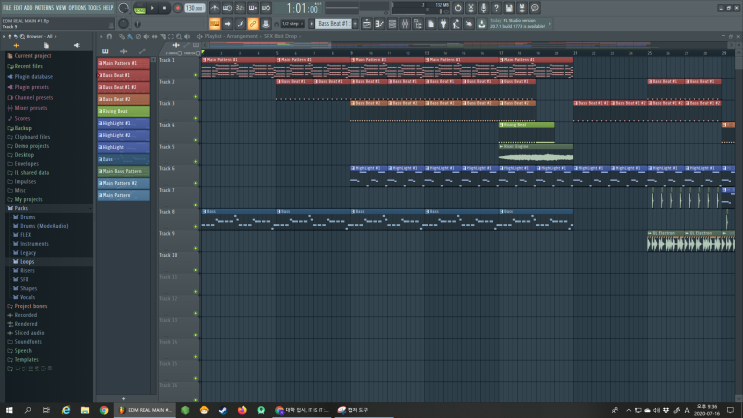Click the undo history circular-arrow icon
This screenshot has height=418, width=743.
pyautogui.click(x=458, y=8)
